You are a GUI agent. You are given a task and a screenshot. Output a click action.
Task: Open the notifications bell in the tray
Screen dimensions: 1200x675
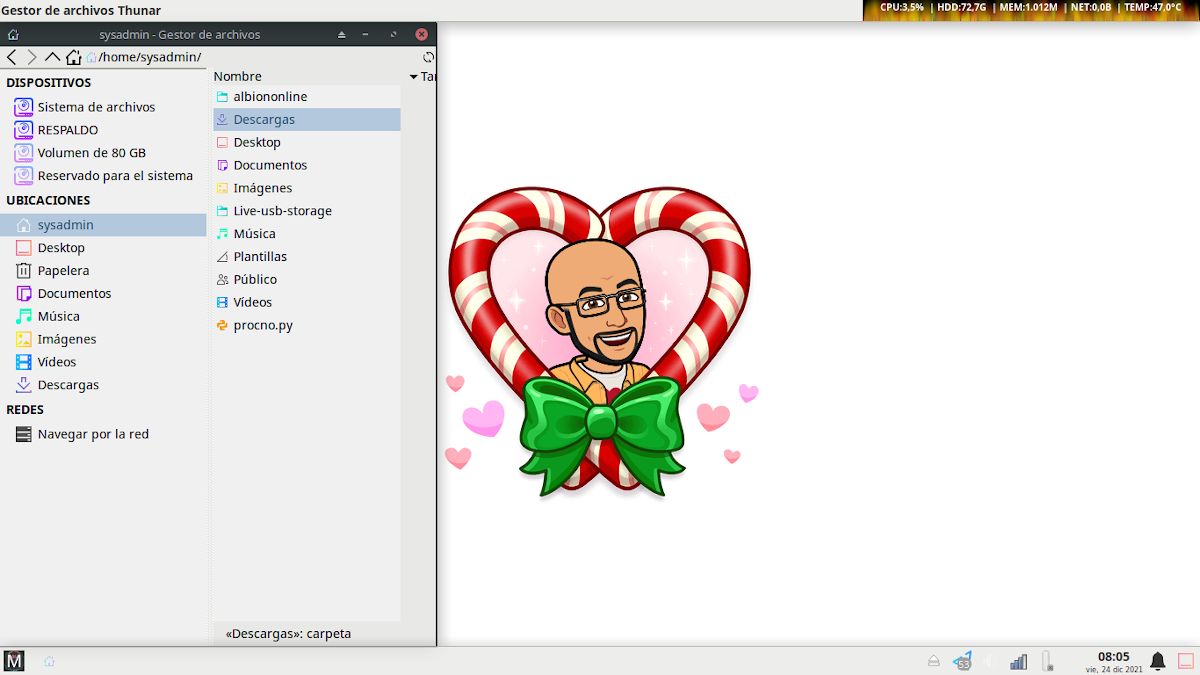[1157, 661]
